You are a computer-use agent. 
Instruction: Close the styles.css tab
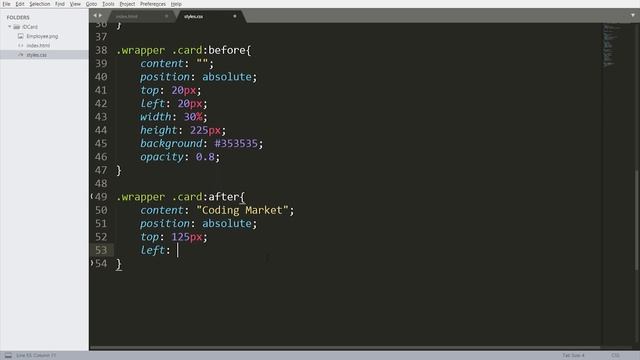[x=235, y=16]
